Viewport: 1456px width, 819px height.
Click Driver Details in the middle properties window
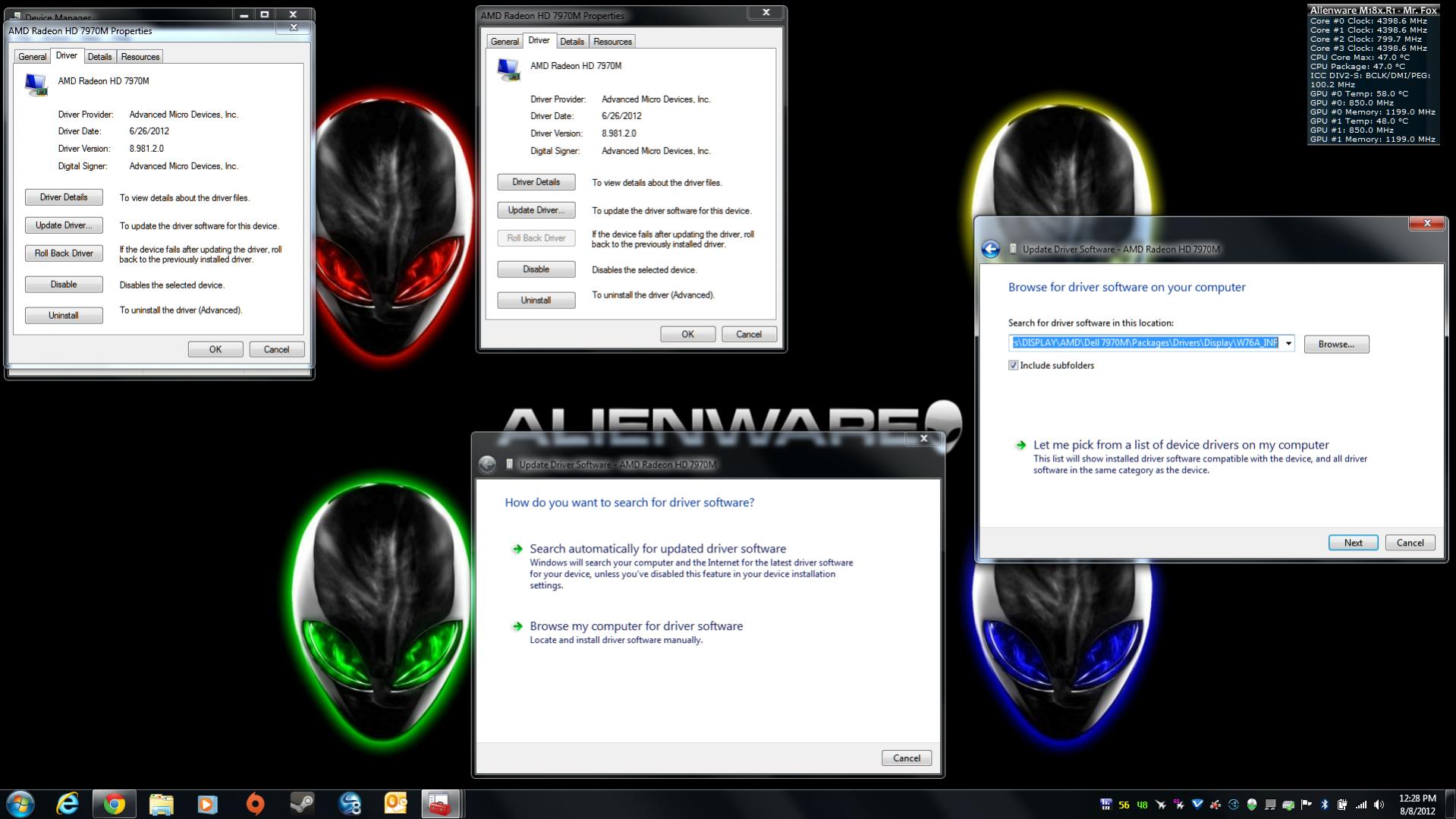tap(536, 182)
